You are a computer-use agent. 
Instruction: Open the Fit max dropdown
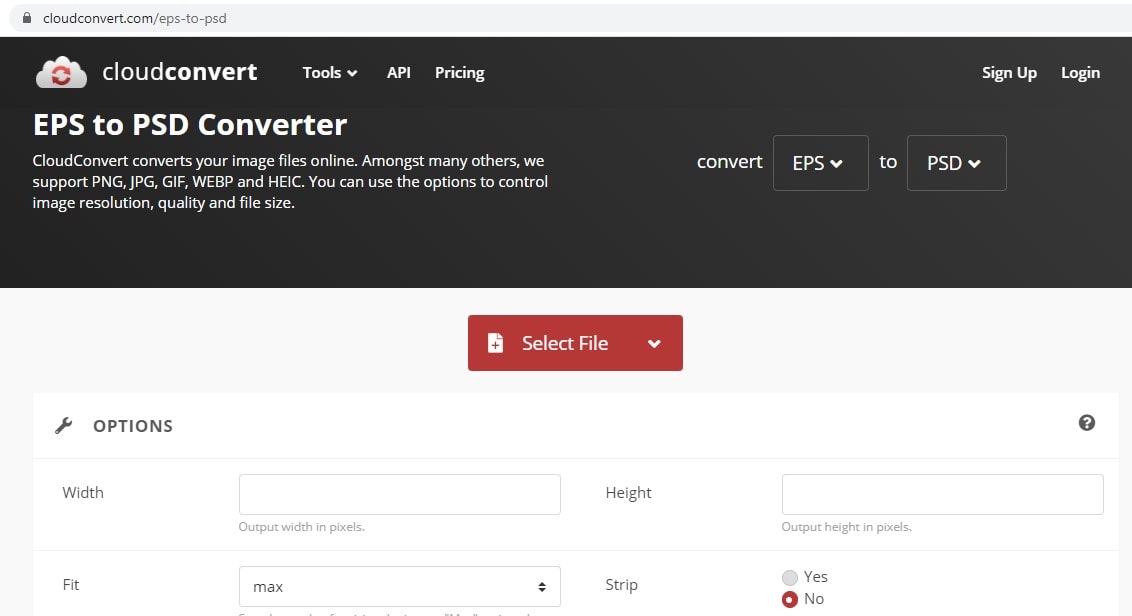399,586
